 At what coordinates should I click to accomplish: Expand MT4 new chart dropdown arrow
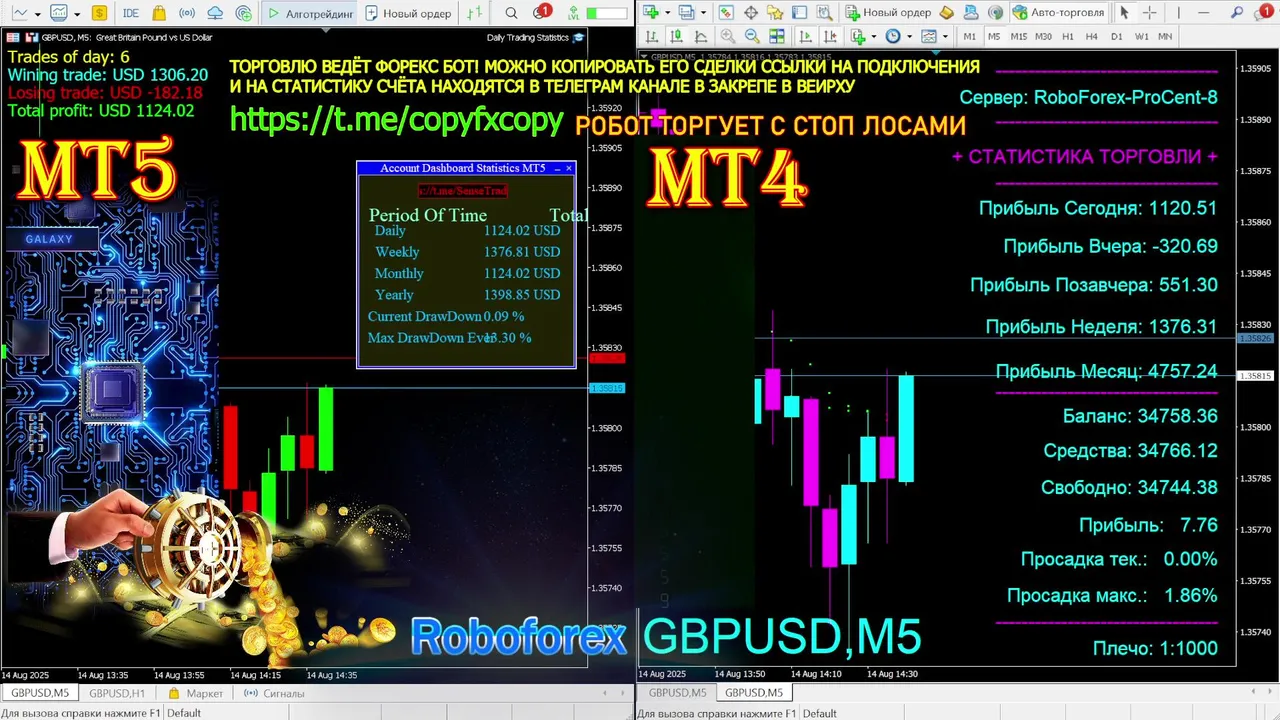[x=668, y=13]
